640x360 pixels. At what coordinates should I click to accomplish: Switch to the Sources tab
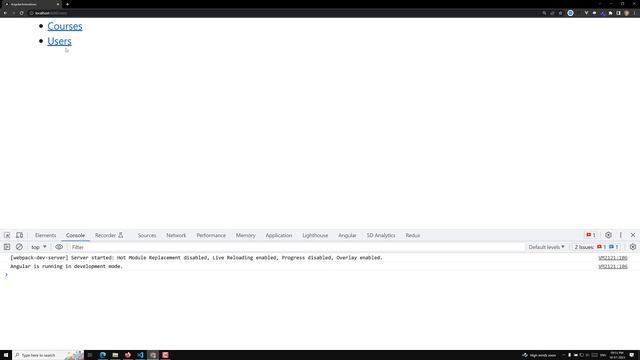click(147, 236)
